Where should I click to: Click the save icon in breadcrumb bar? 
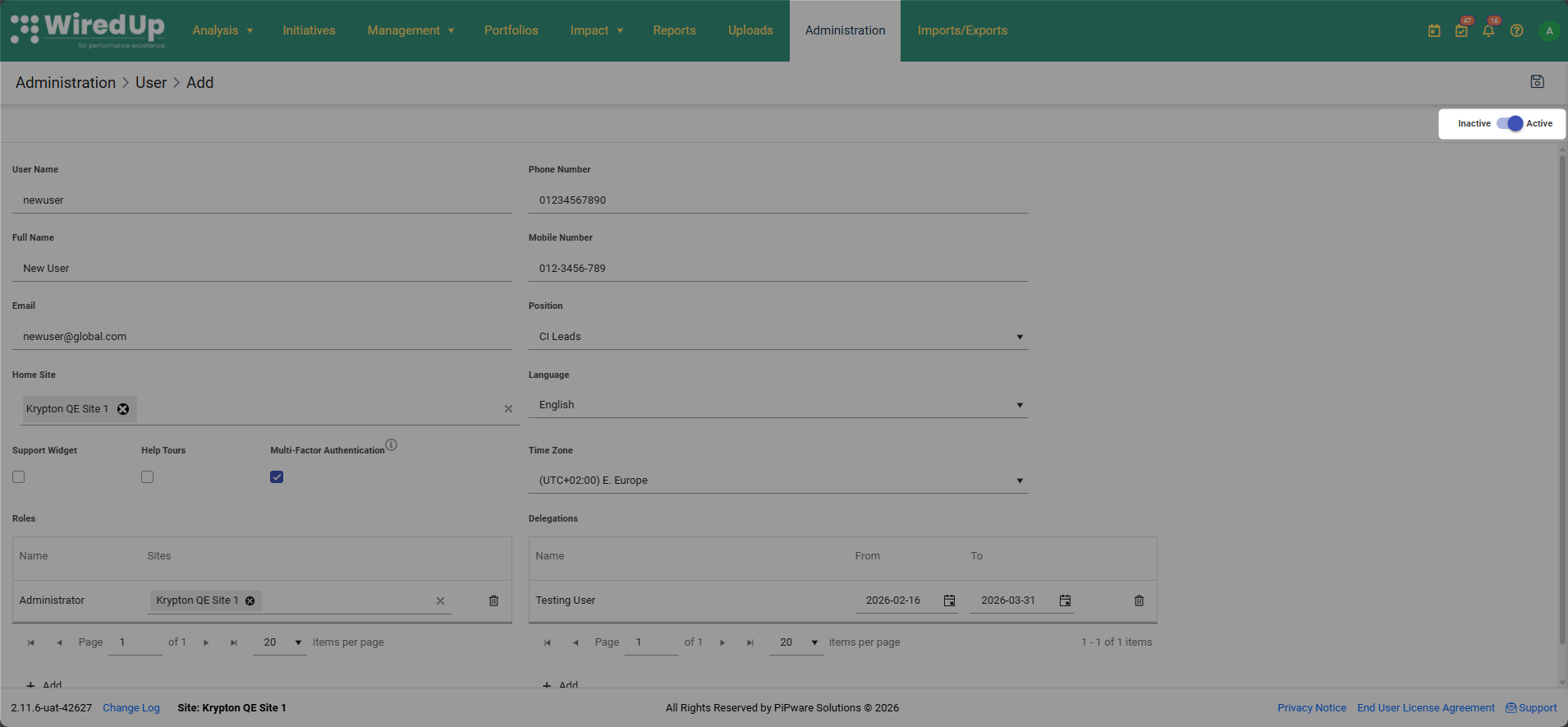tap(1538, 82)
